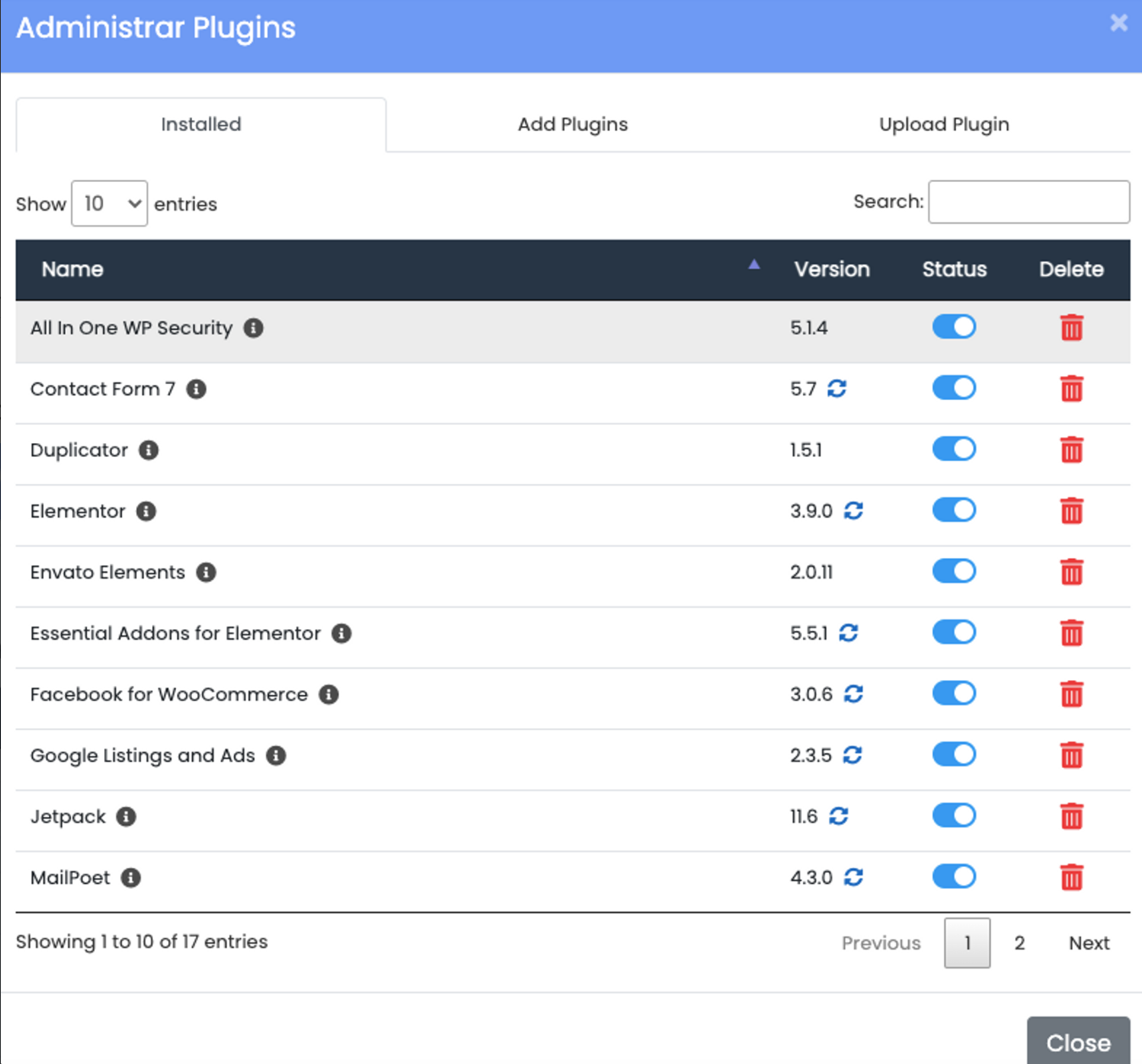
Task: Update Google Listings and Ads plugin
Action: (853, 755)
